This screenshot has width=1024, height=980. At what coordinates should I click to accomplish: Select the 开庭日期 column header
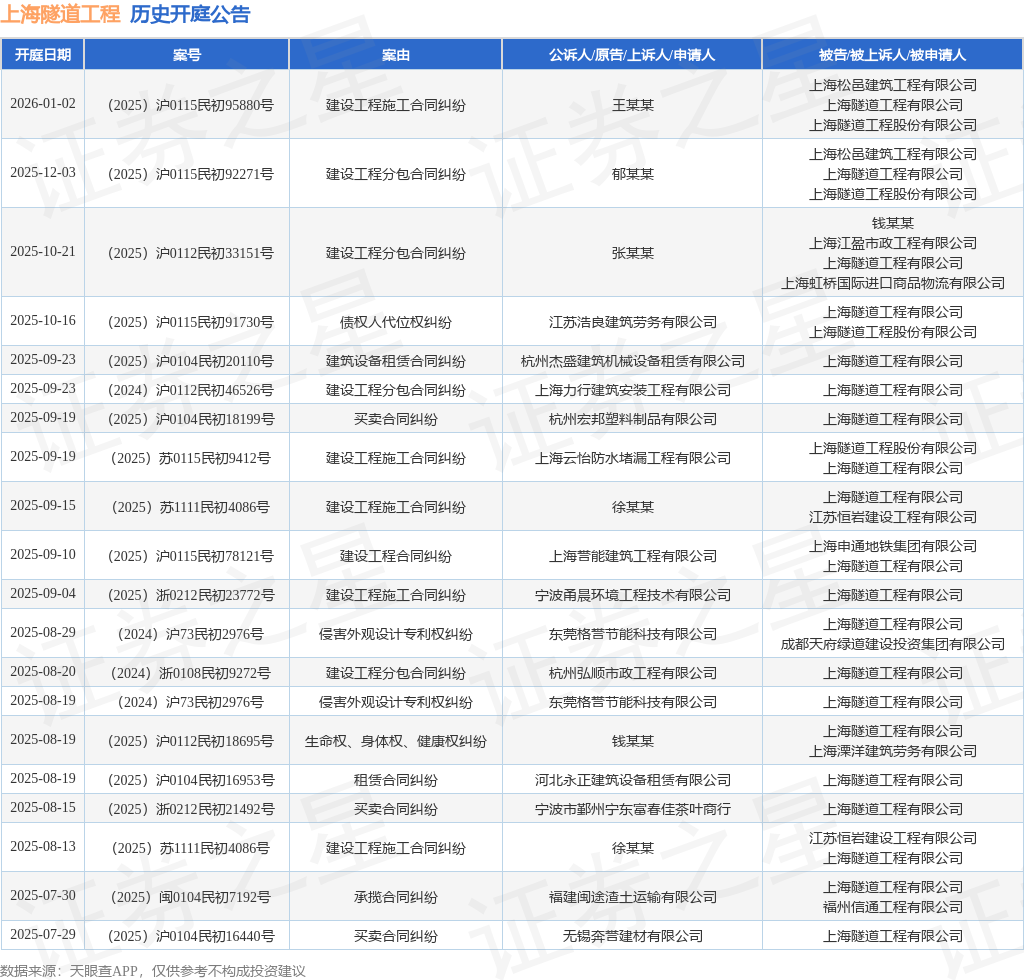click(42, 55)
